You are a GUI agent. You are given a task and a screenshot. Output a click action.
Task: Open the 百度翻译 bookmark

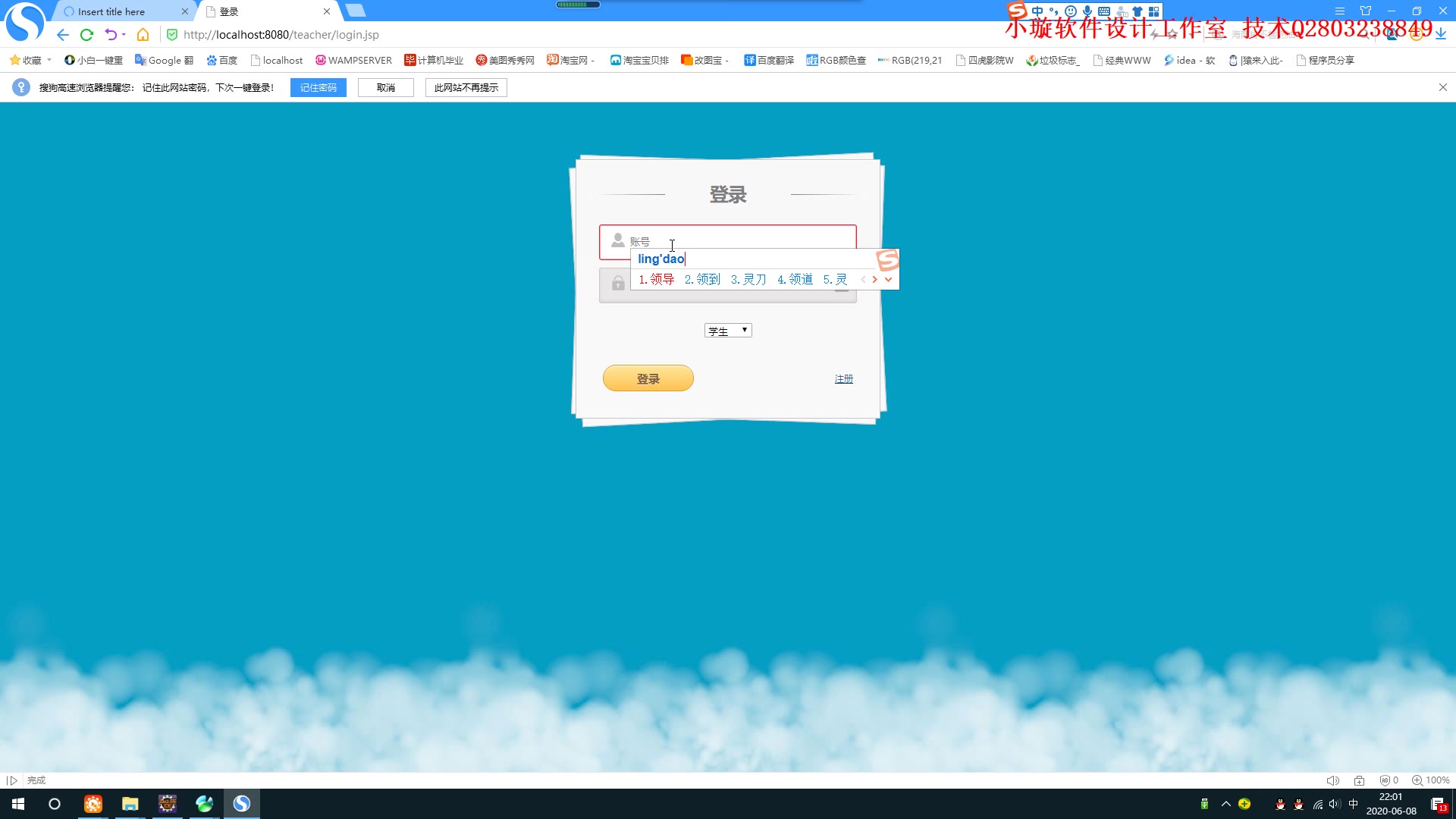pos(769,60)
